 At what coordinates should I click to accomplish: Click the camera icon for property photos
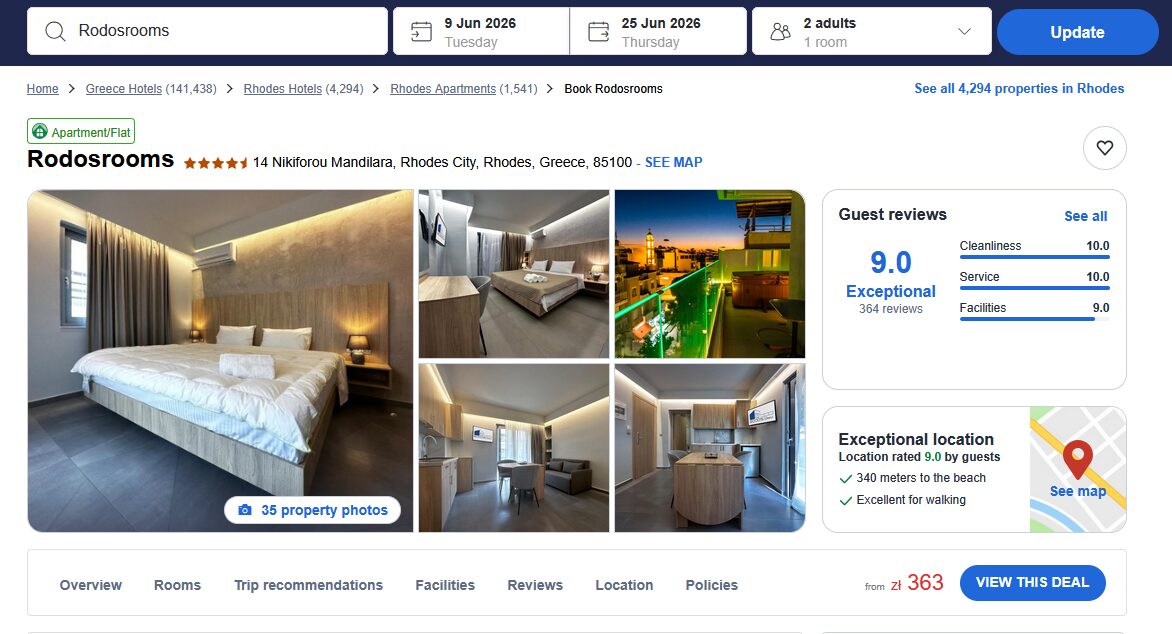[245, 510]
